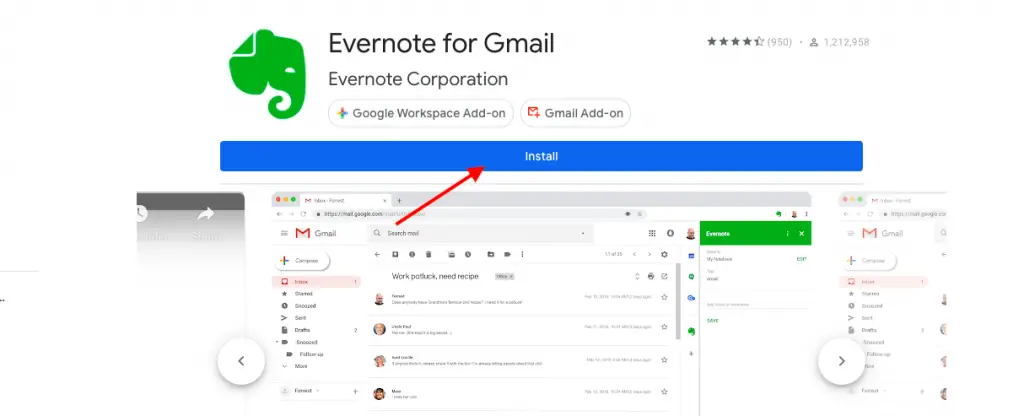Click Compose button in center Gmail preview
This screenshot has height=416, width=1024.
300,261
